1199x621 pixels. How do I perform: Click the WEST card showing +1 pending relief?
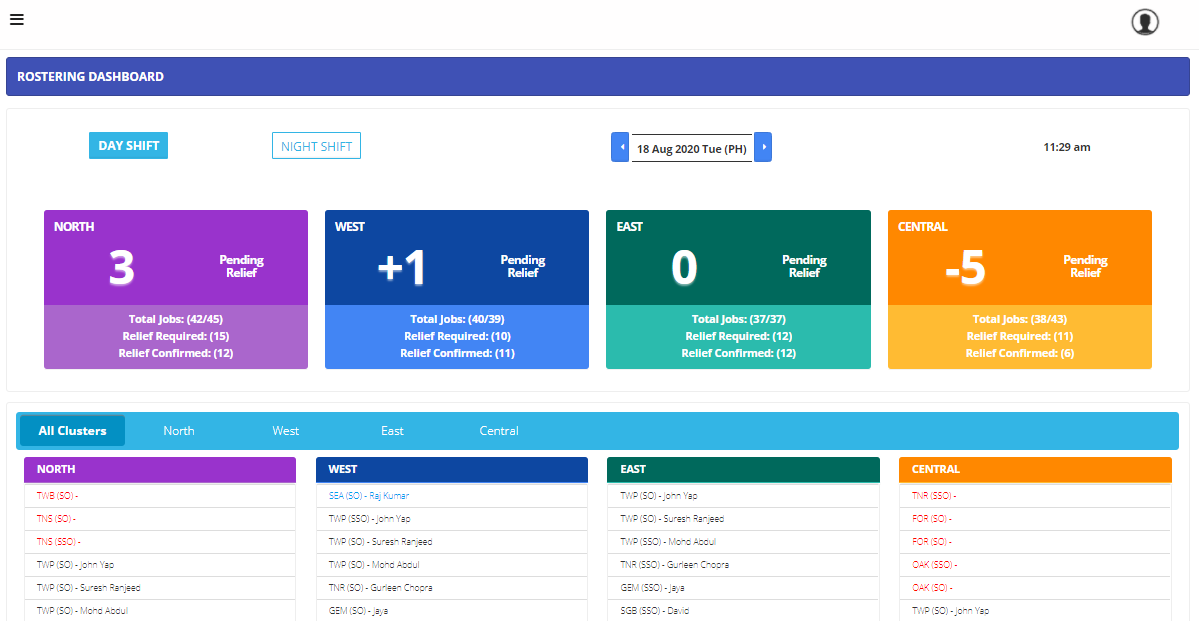(x=456, y=289)
